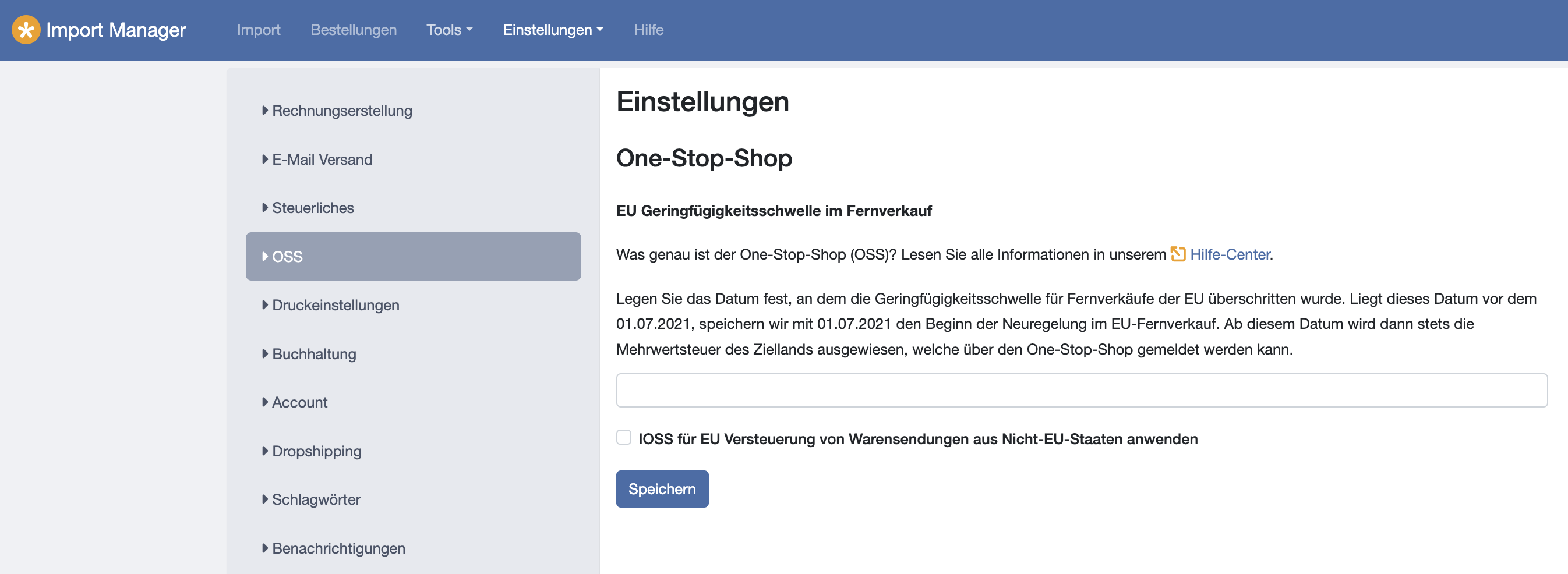This screenshot has height=574, width=1568.
Task: Expand the caret beside E-Mail Versand
Action: pos(265,160)
